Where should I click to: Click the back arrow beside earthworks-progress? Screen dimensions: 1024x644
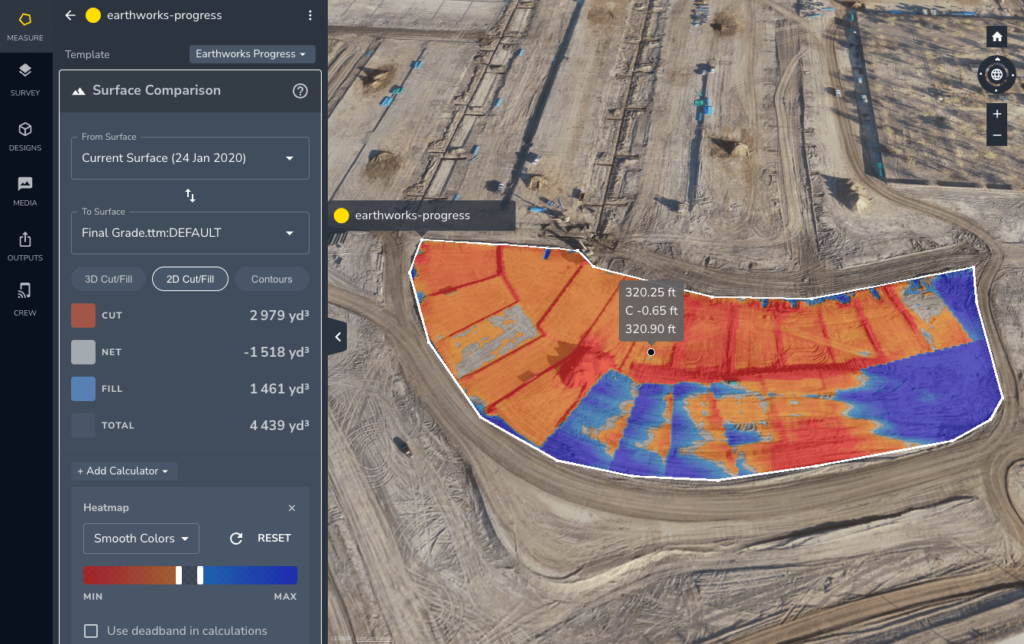70,15
